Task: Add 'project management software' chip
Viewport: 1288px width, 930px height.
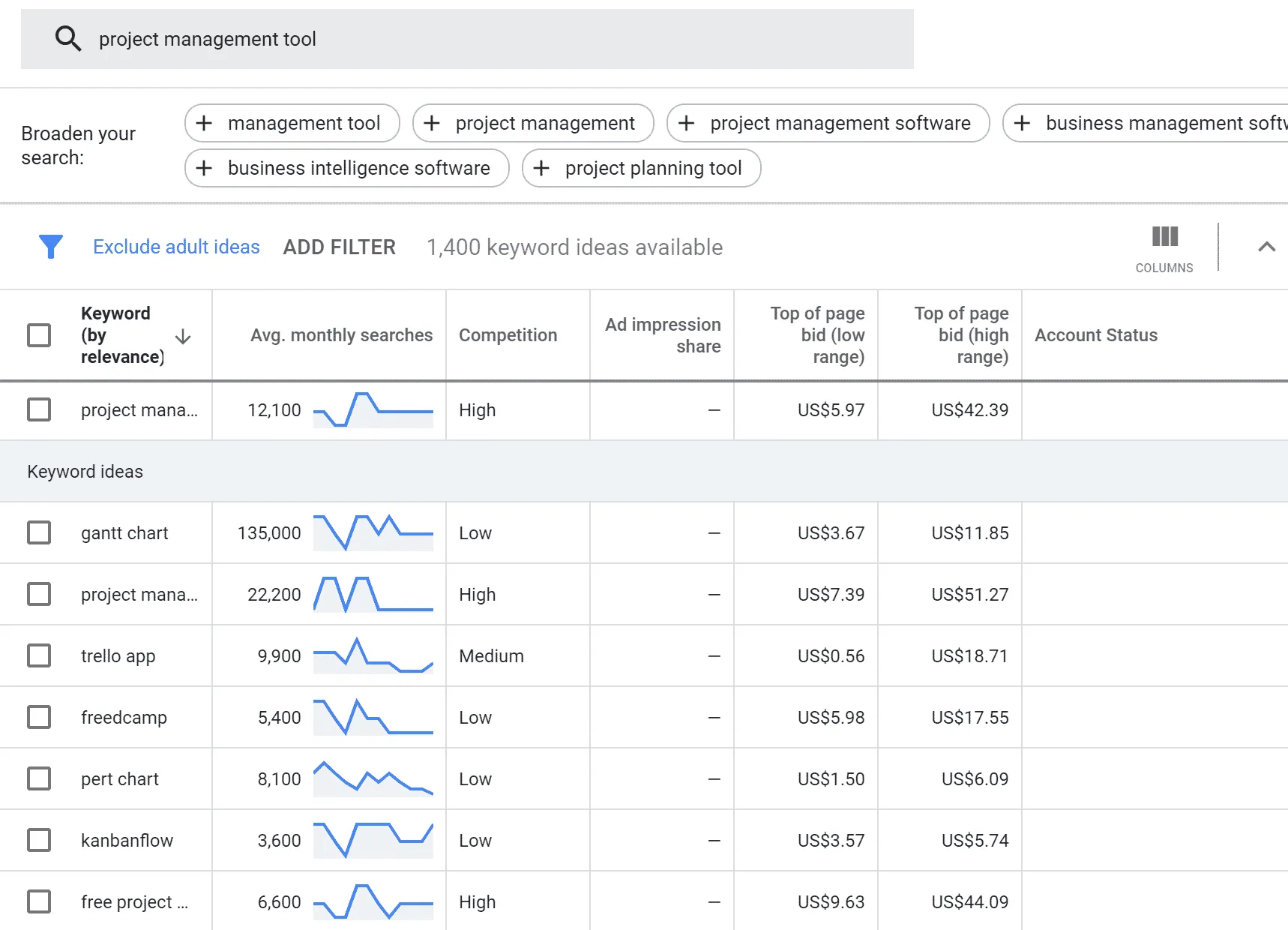Action: (828, 123)
